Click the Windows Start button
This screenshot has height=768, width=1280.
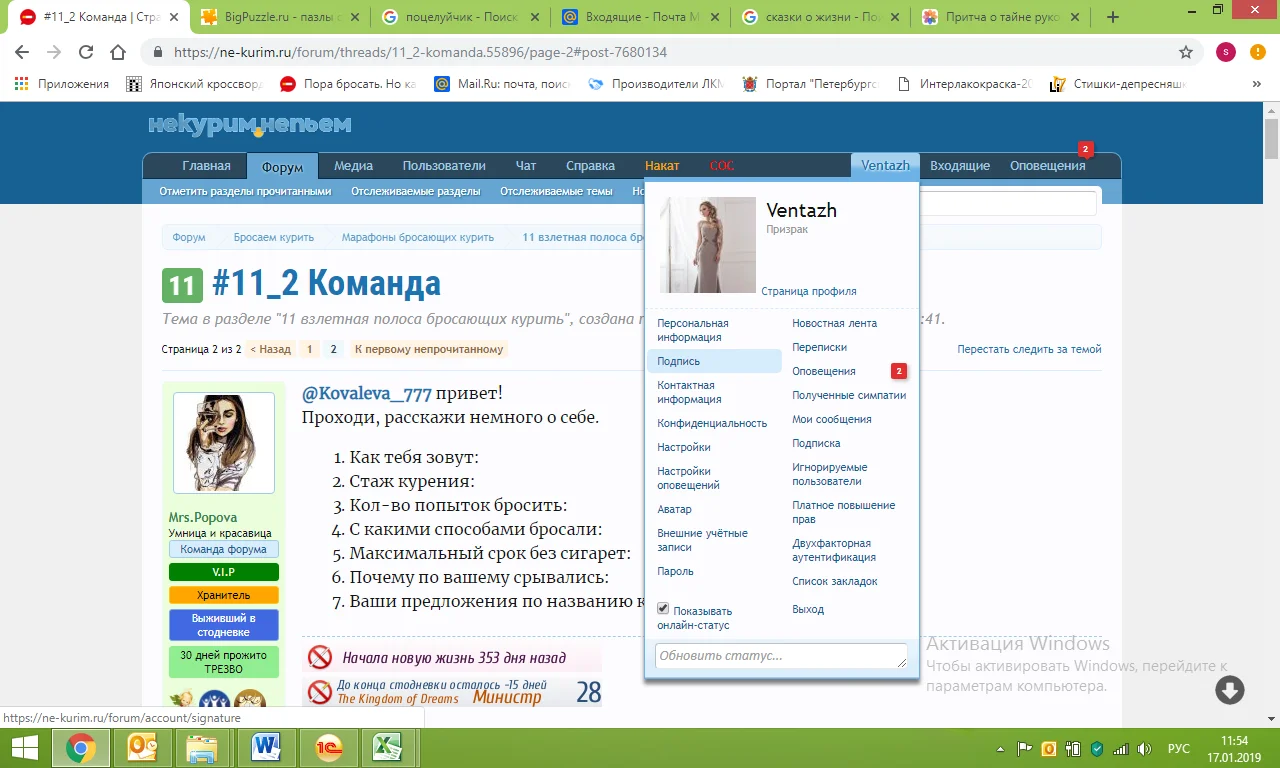tap(24, 748)
